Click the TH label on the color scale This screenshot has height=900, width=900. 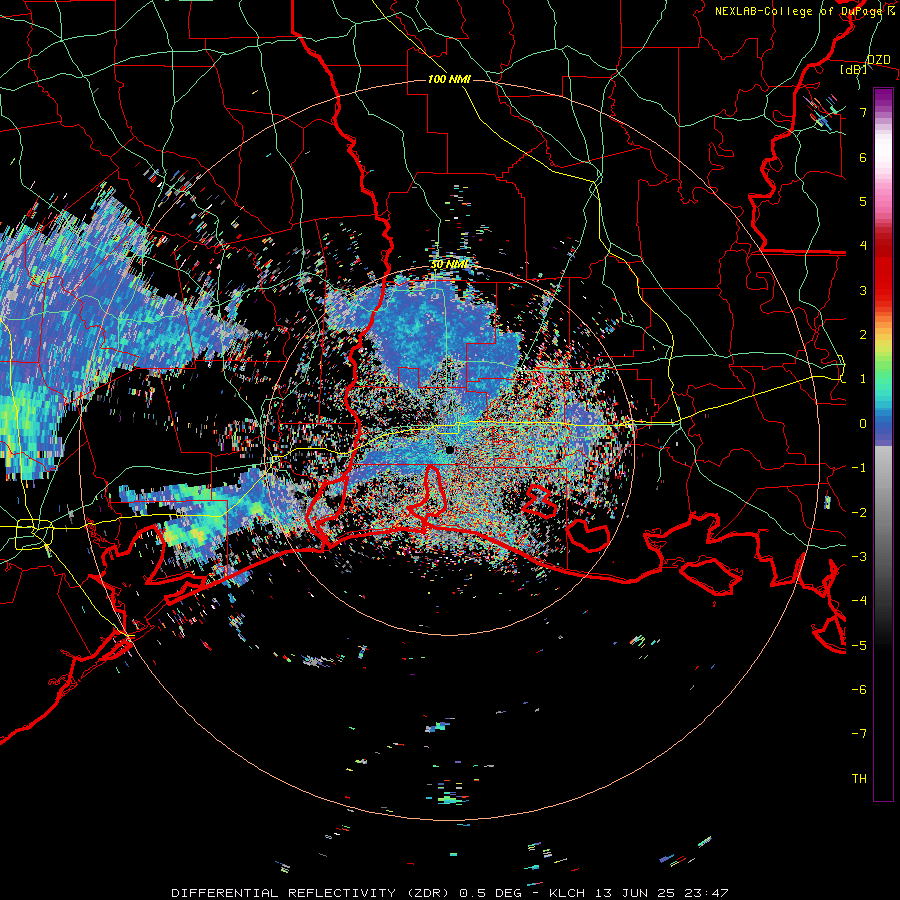[x=859, y=778]
